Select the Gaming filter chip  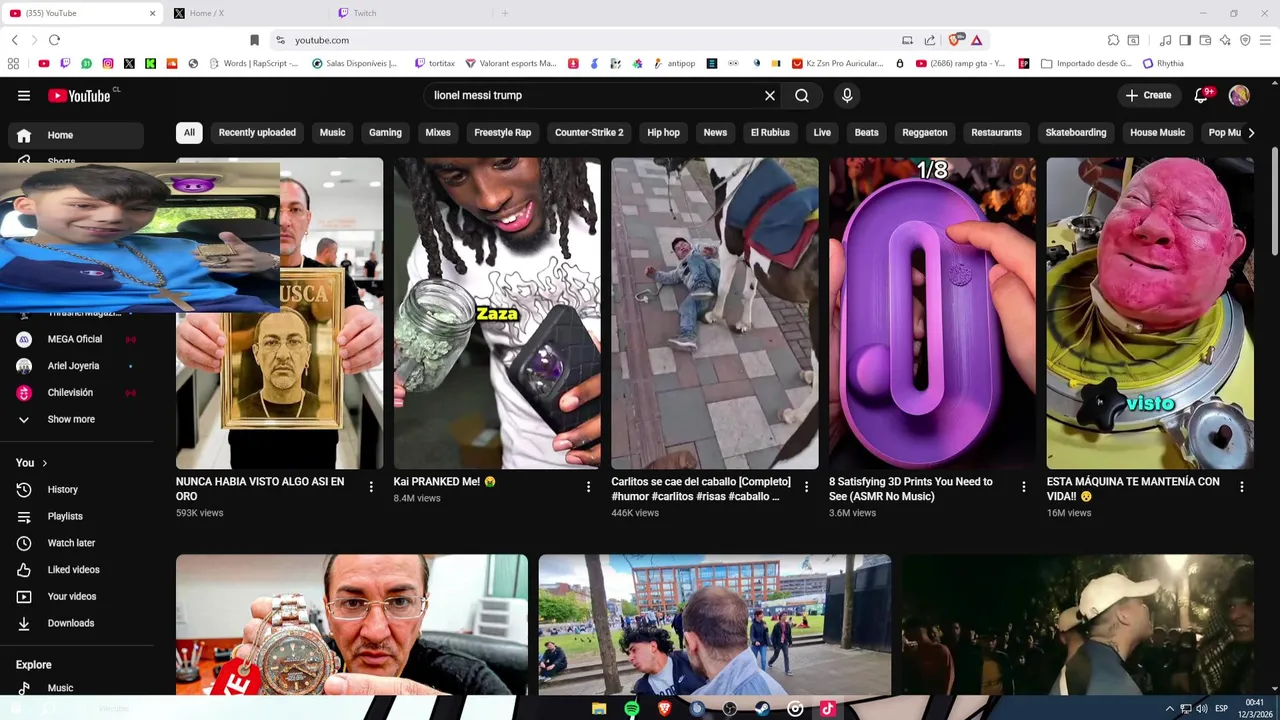385,133
